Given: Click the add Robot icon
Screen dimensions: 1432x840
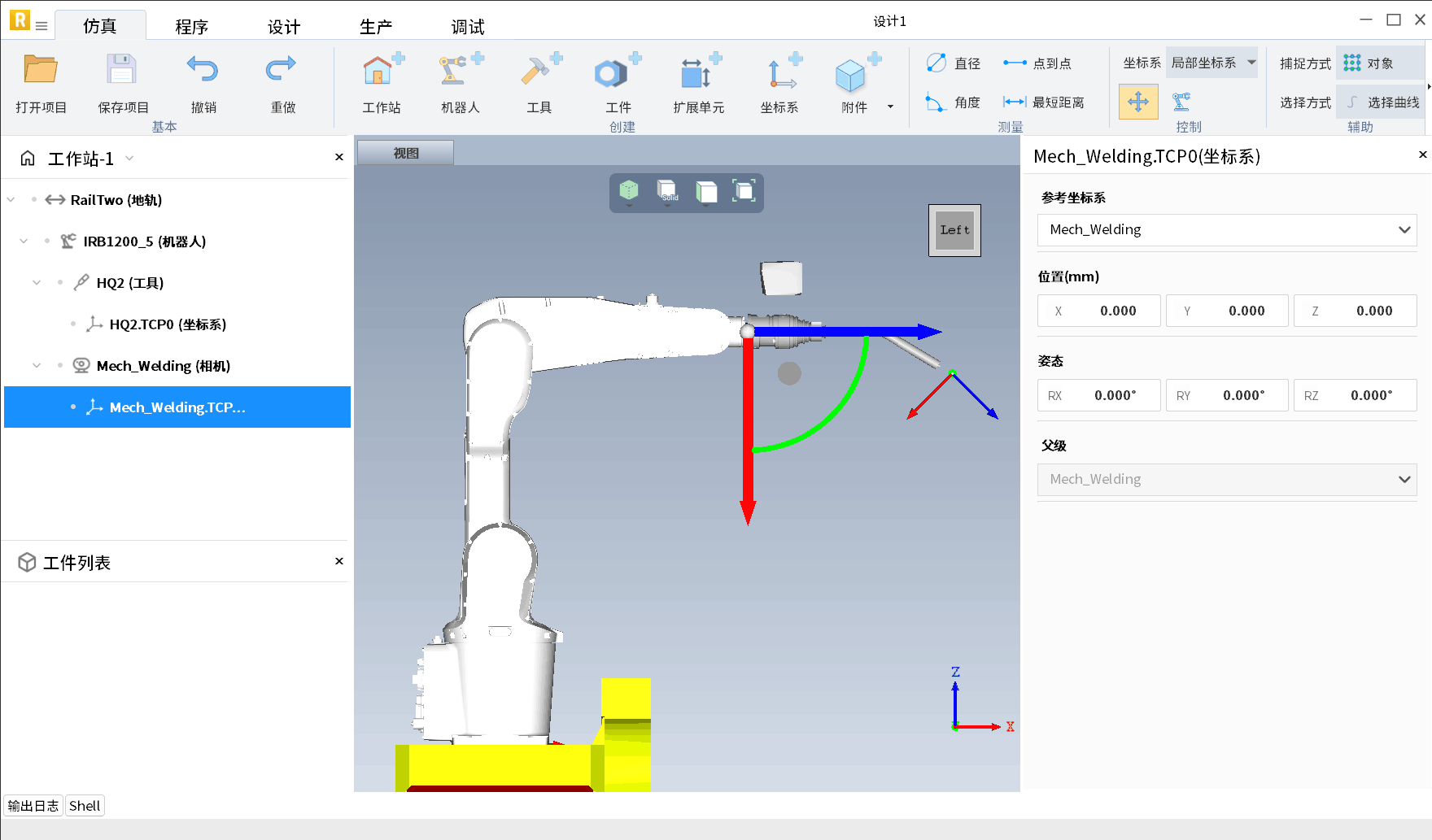Looking at the screenshot, I should (x=460, y=72).
